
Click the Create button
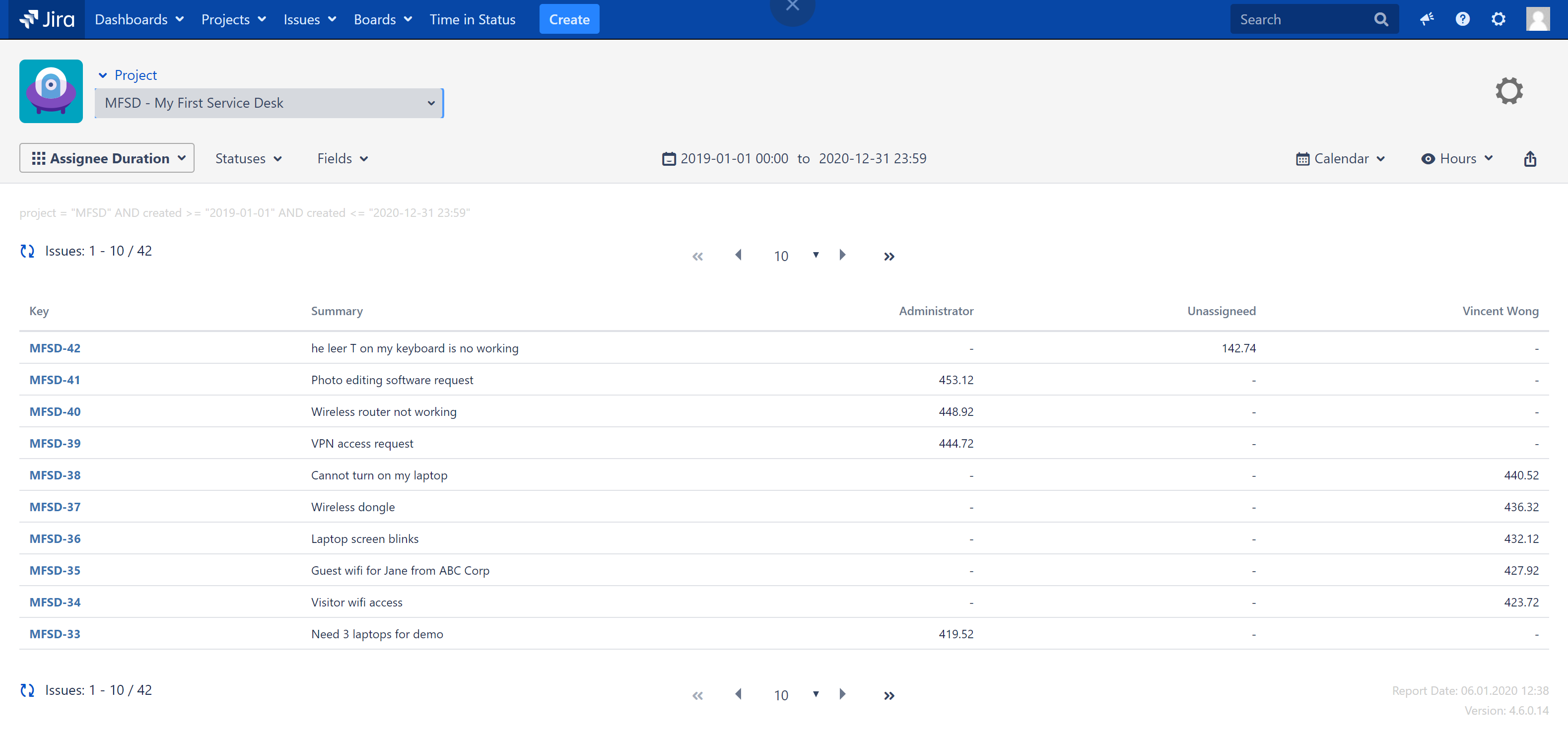568,19
